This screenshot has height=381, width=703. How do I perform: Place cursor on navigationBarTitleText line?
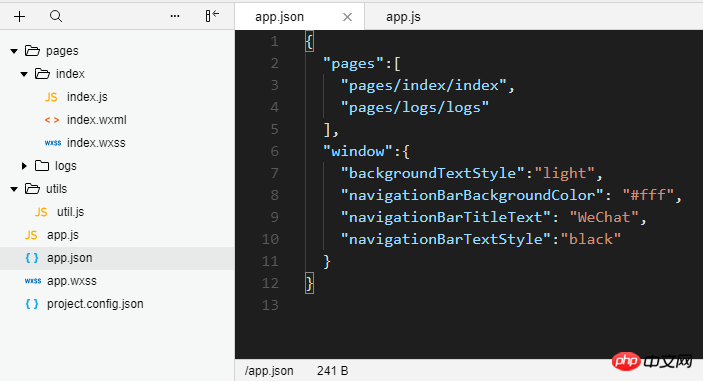[493, 217]
